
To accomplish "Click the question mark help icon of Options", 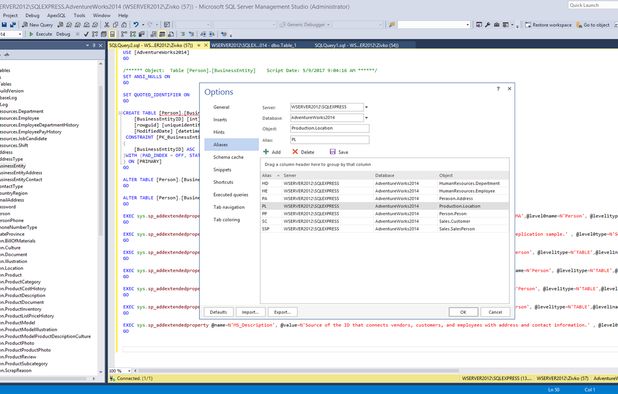I will click(498, 89).
